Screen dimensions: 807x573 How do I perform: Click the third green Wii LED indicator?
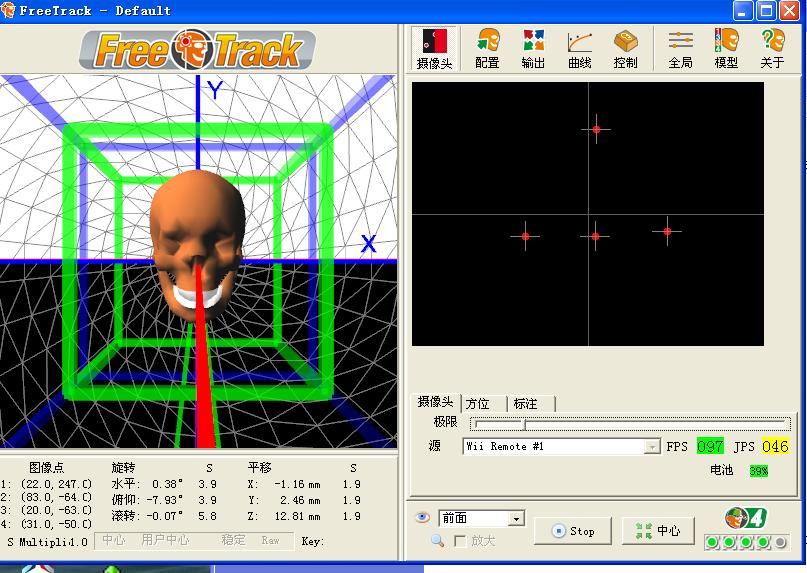pos(746,542)
